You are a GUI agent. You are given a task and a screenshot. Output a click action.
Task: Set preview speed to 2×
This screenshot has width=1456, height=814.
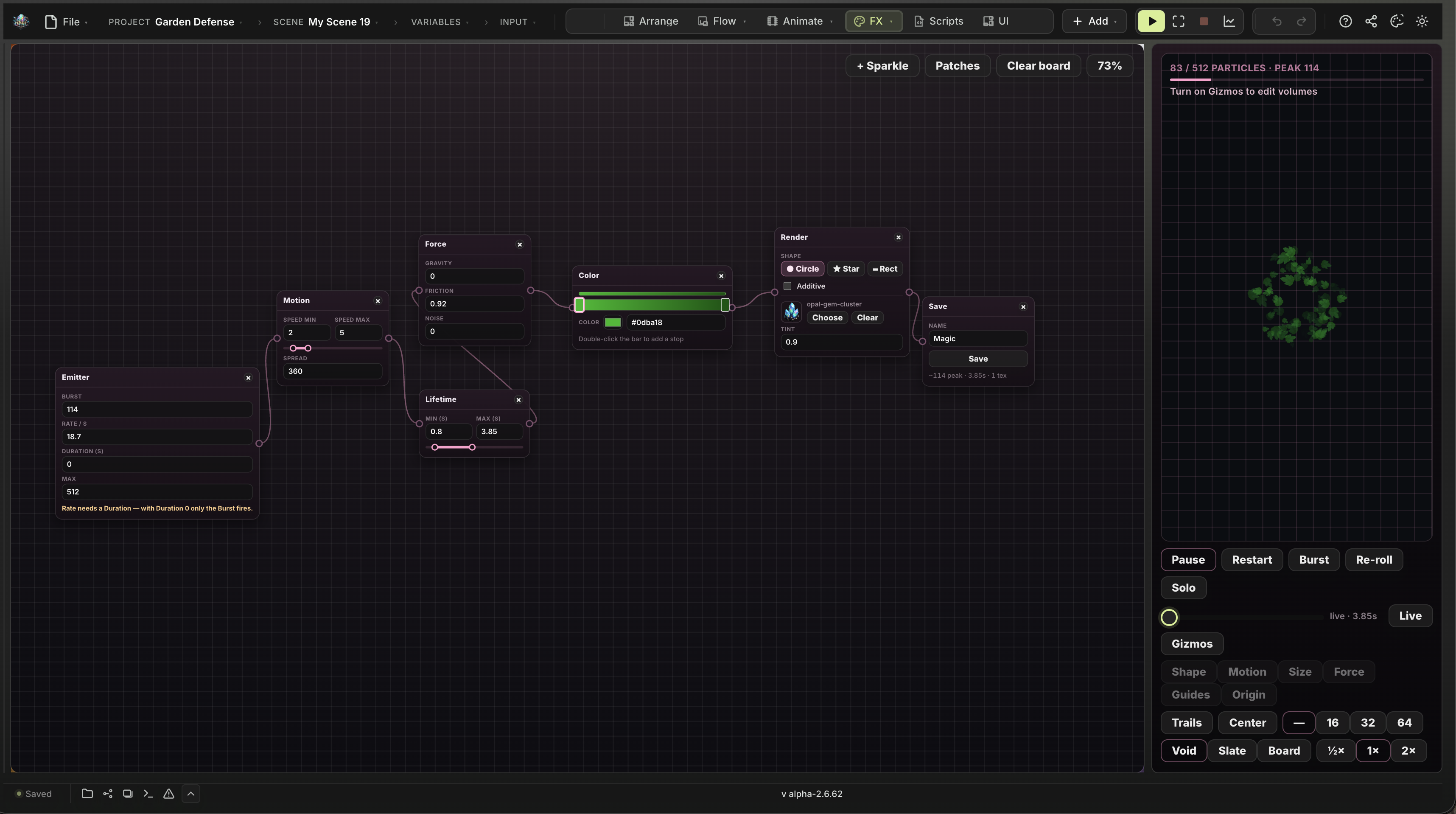1408,751
